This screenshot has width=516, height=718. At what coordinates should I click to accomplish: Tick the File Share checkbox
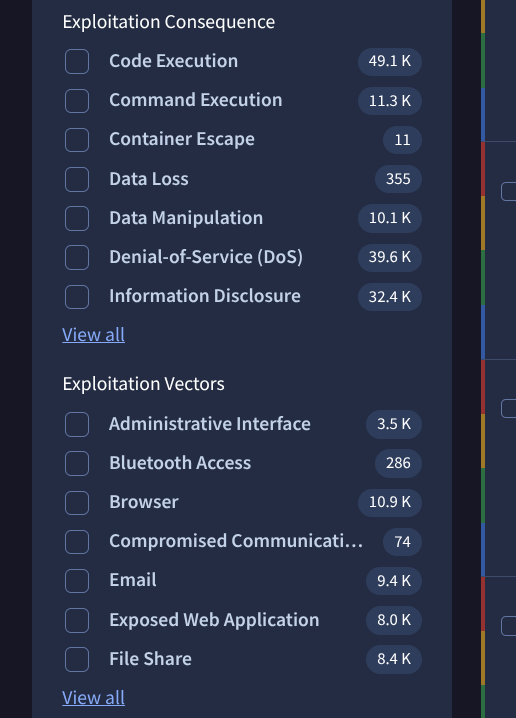[77, 659]
